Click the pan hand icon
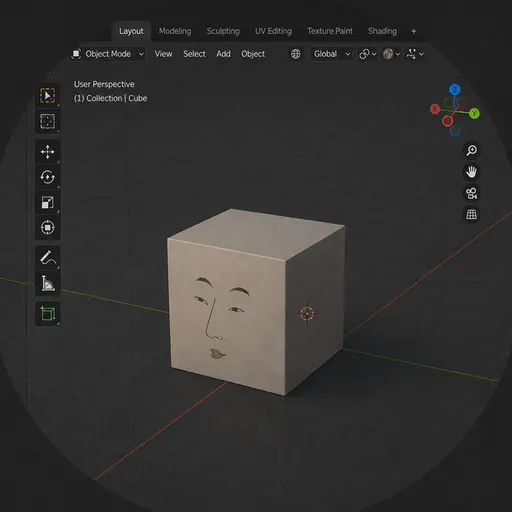 [x=471, y=172]
